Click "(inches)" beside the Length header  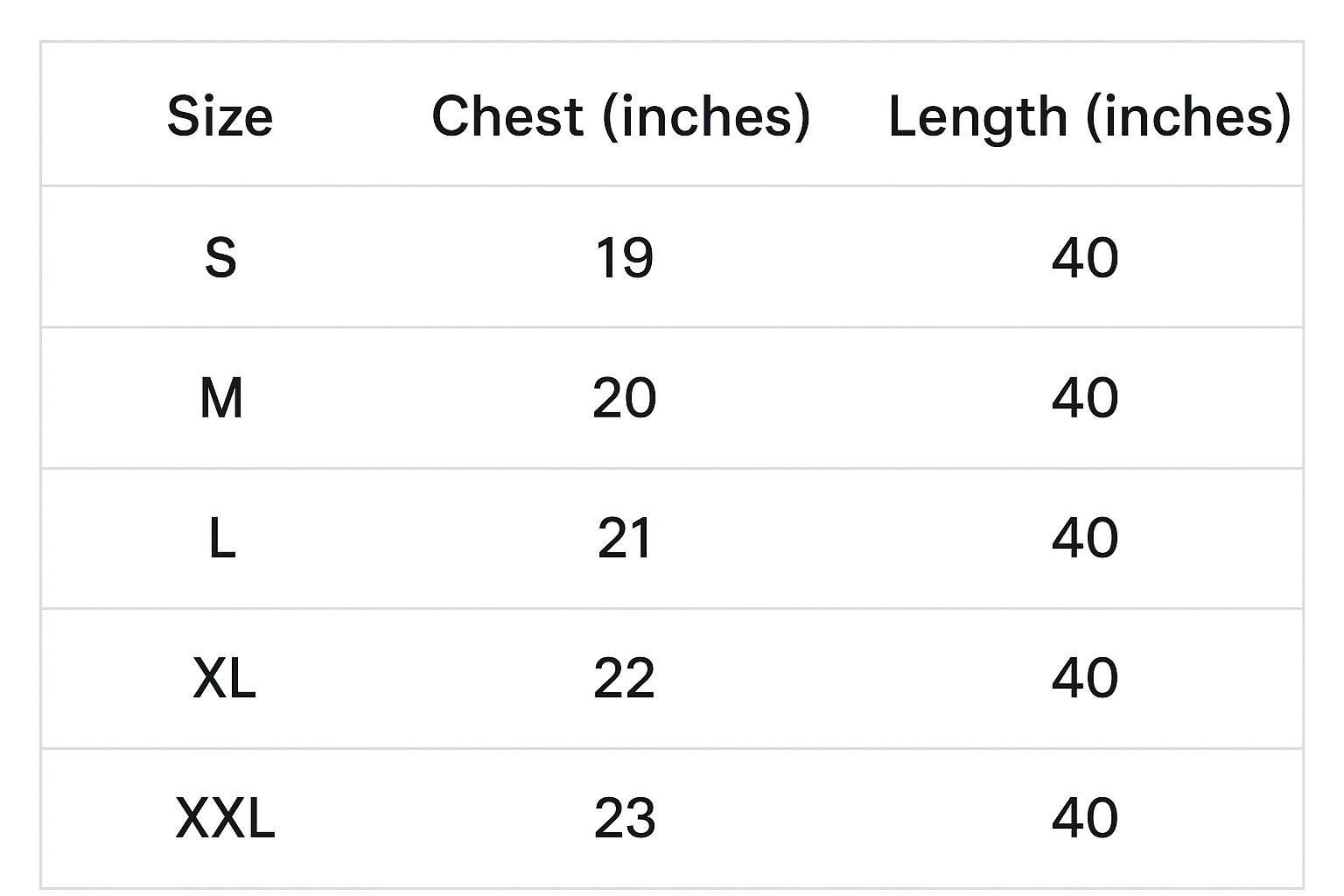[1188, 116]
